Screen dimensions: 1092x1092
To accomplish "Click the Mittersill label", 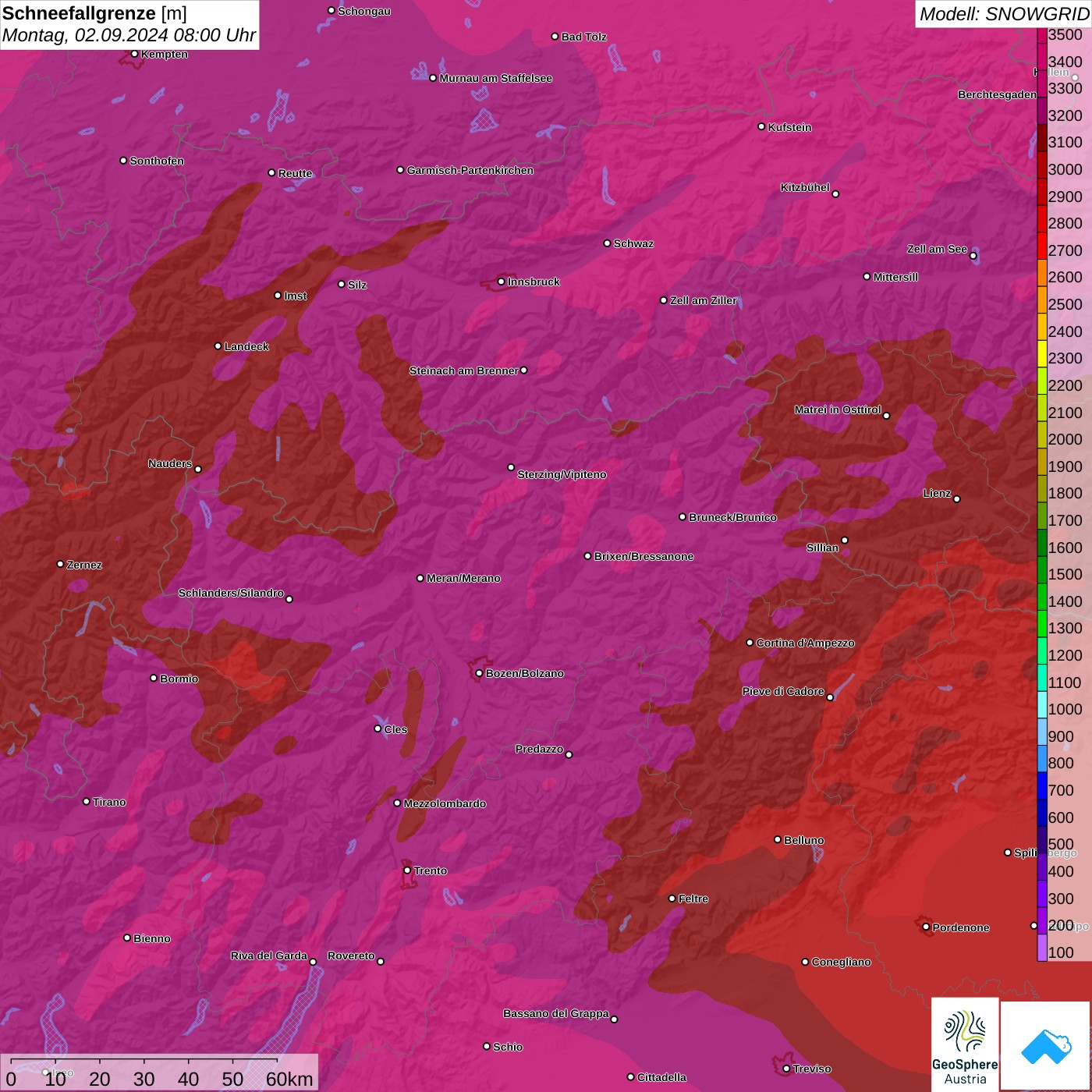I will (x=895, y=277).
